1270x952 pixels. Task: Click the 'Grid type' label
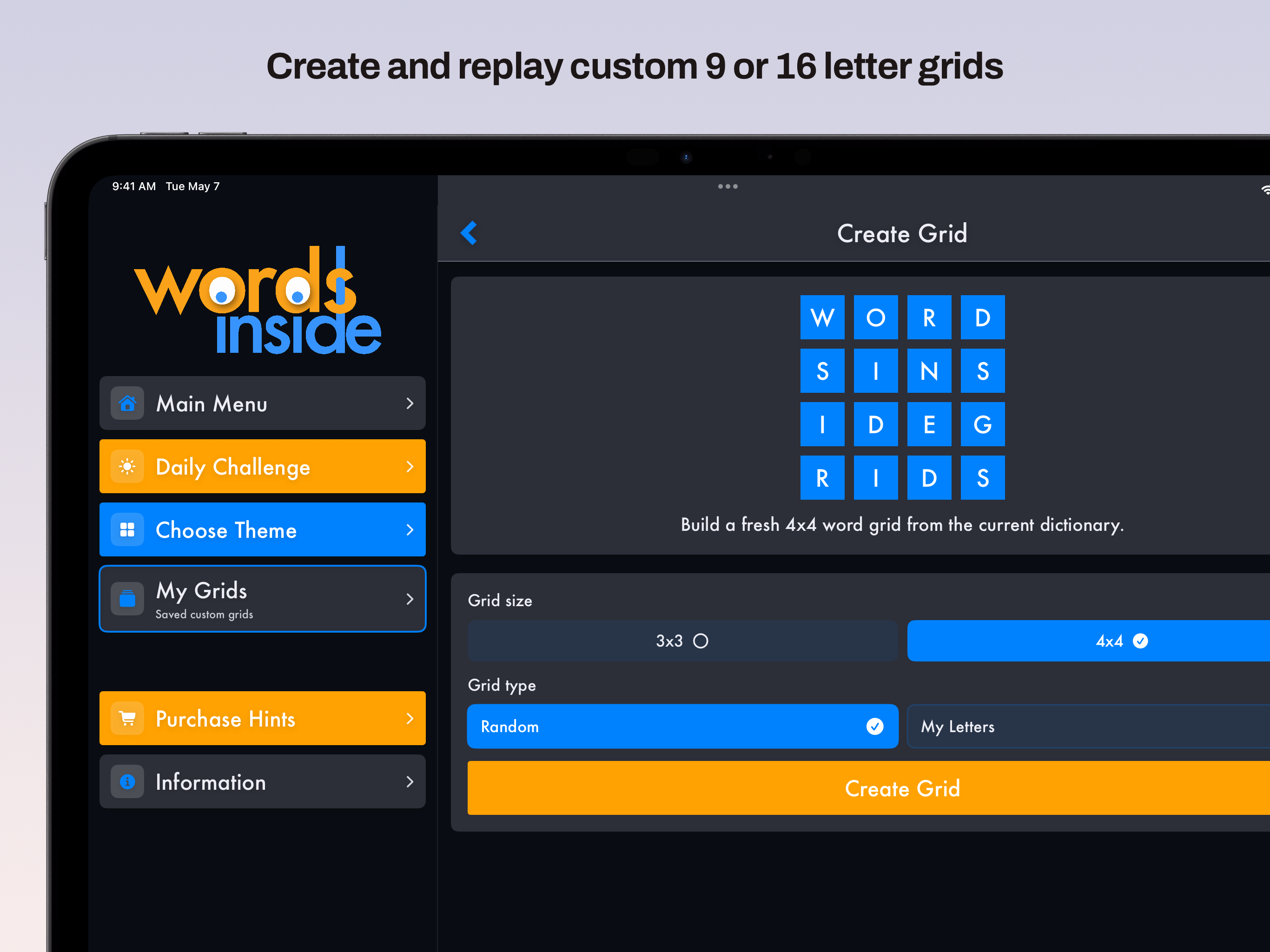coord(502,685)
